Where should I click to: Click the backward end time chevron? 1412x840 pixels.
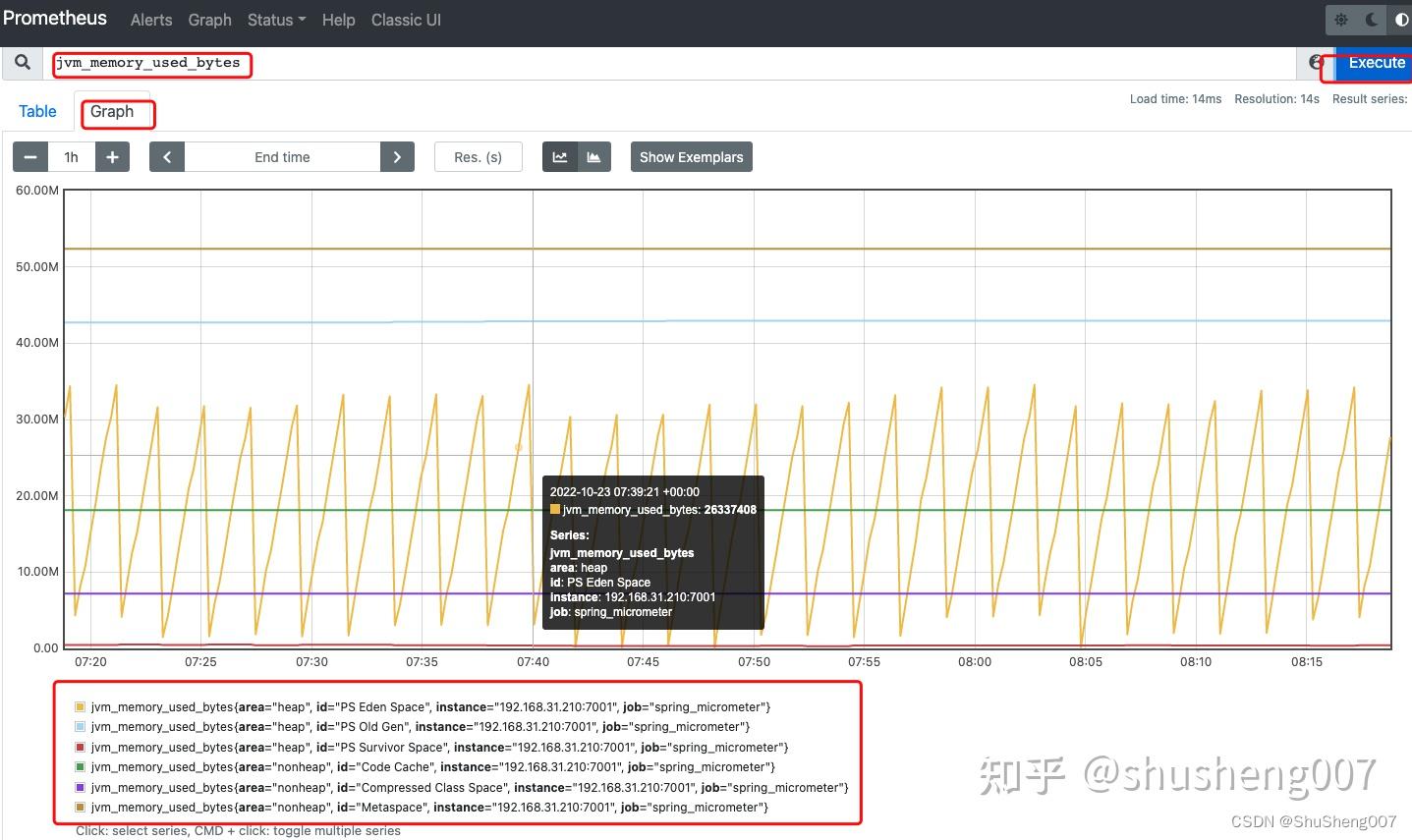(167, 156)
